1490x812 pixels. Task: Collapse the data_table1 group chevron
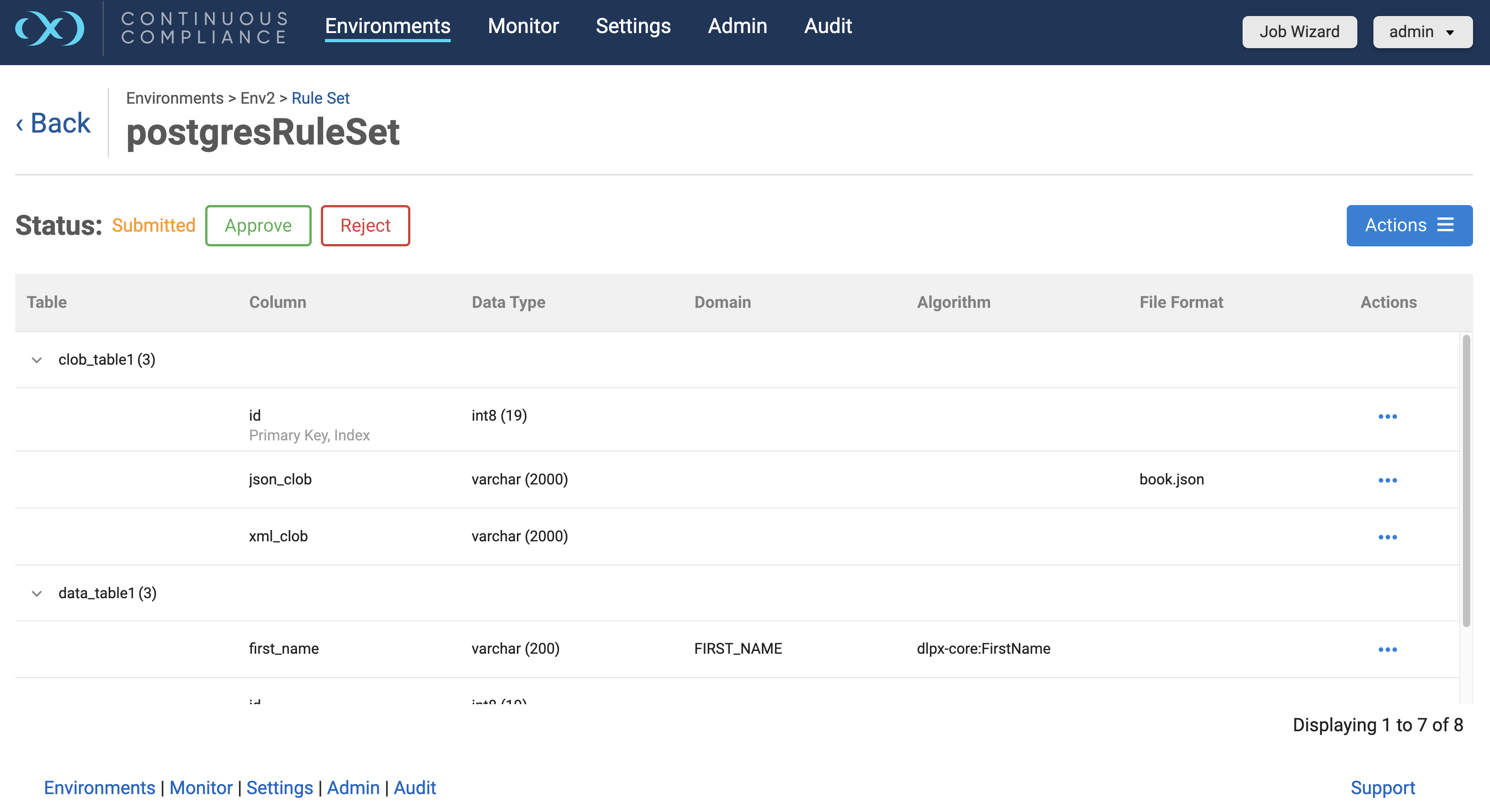pos(36,594)
